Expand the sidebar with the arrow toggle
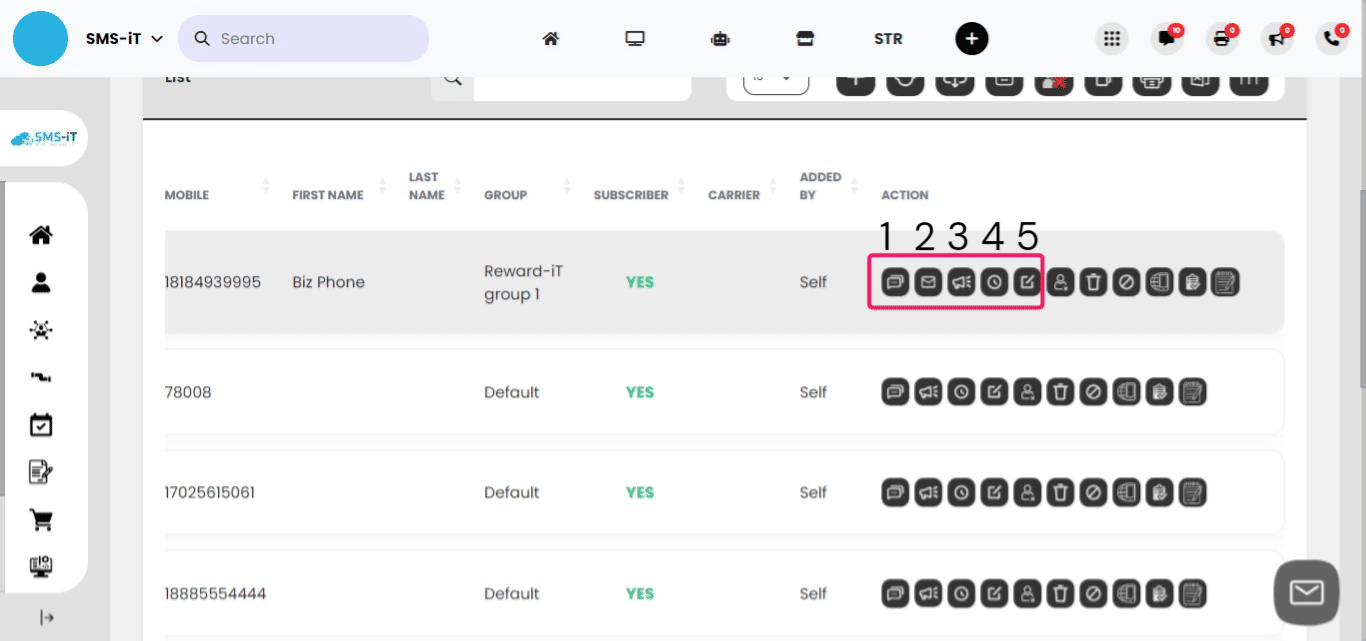Screen dimensions: 1366x641 46,617
